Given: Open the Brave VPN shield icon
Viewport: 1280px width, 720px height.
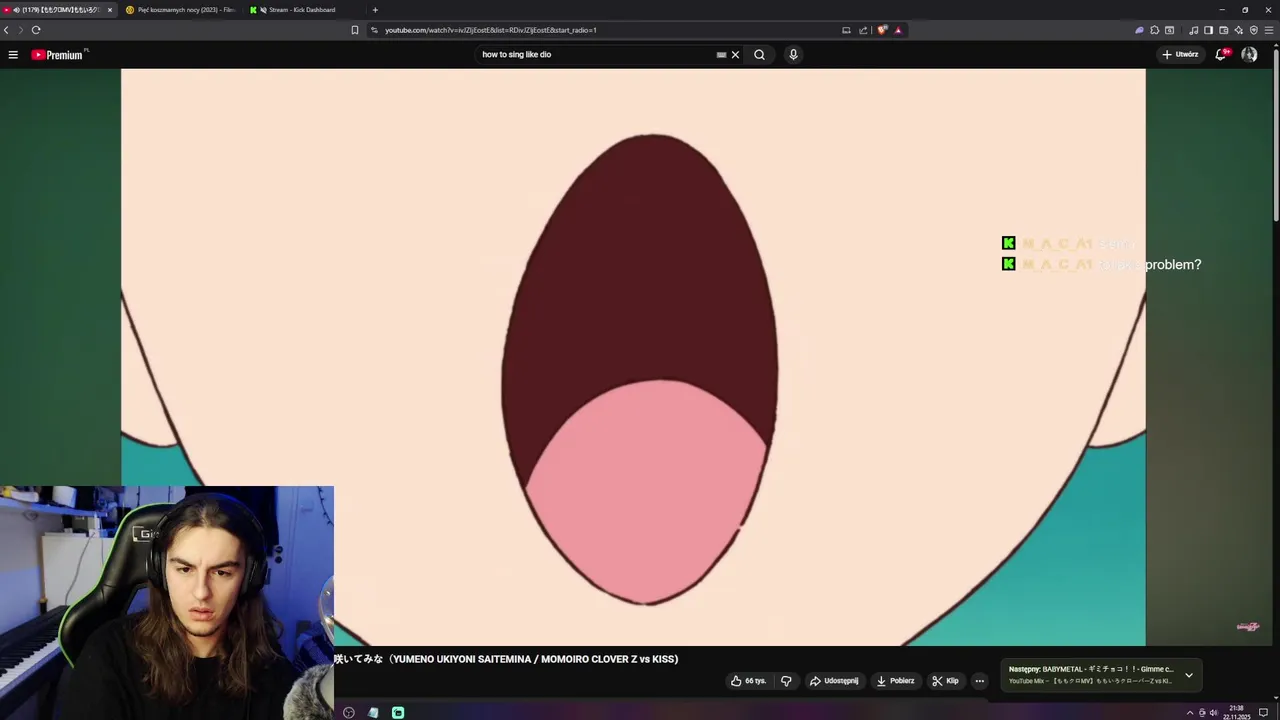Looking at the screenshot, I should click(x=1254, y=30).
